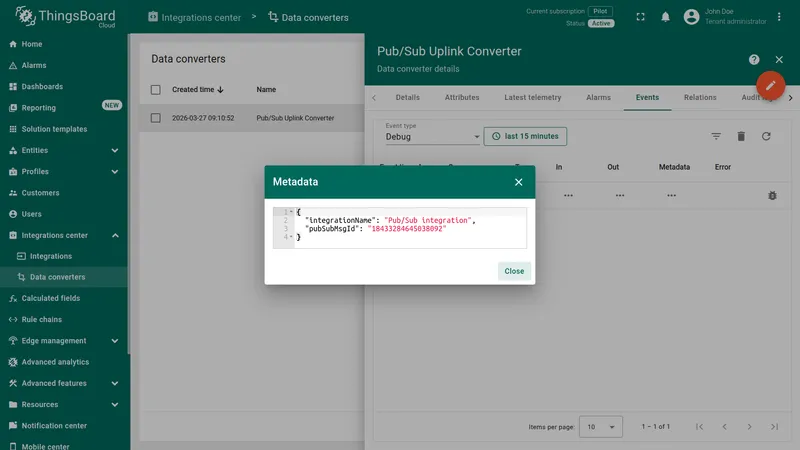This screenshot has width=800, height=450.
Task: Click Data converters breadcrumb
Action: (308, 17)
